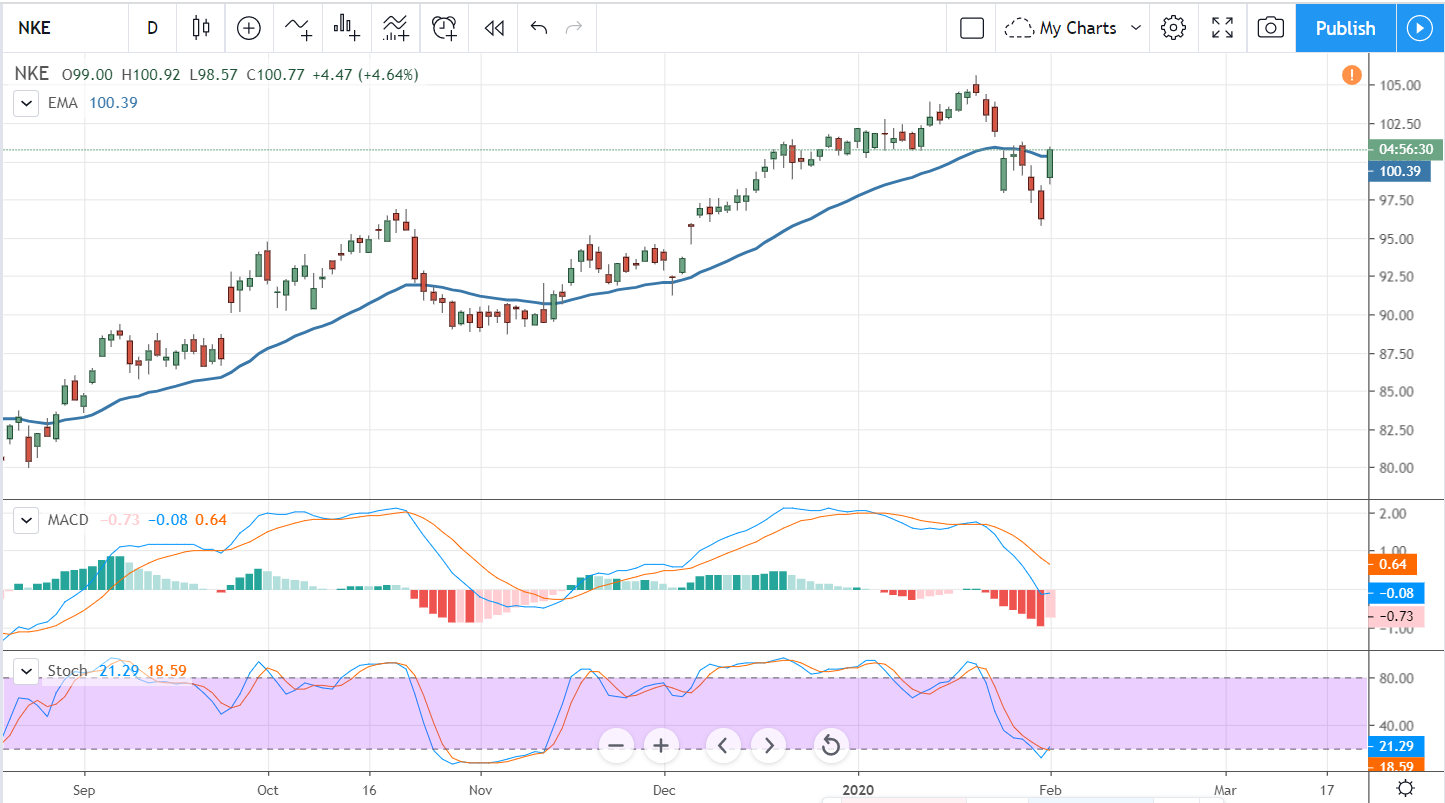Click the select layout square icon
Image resolution: width=1445 pixels, height=803 pixels.
click(x=972, y=28)
